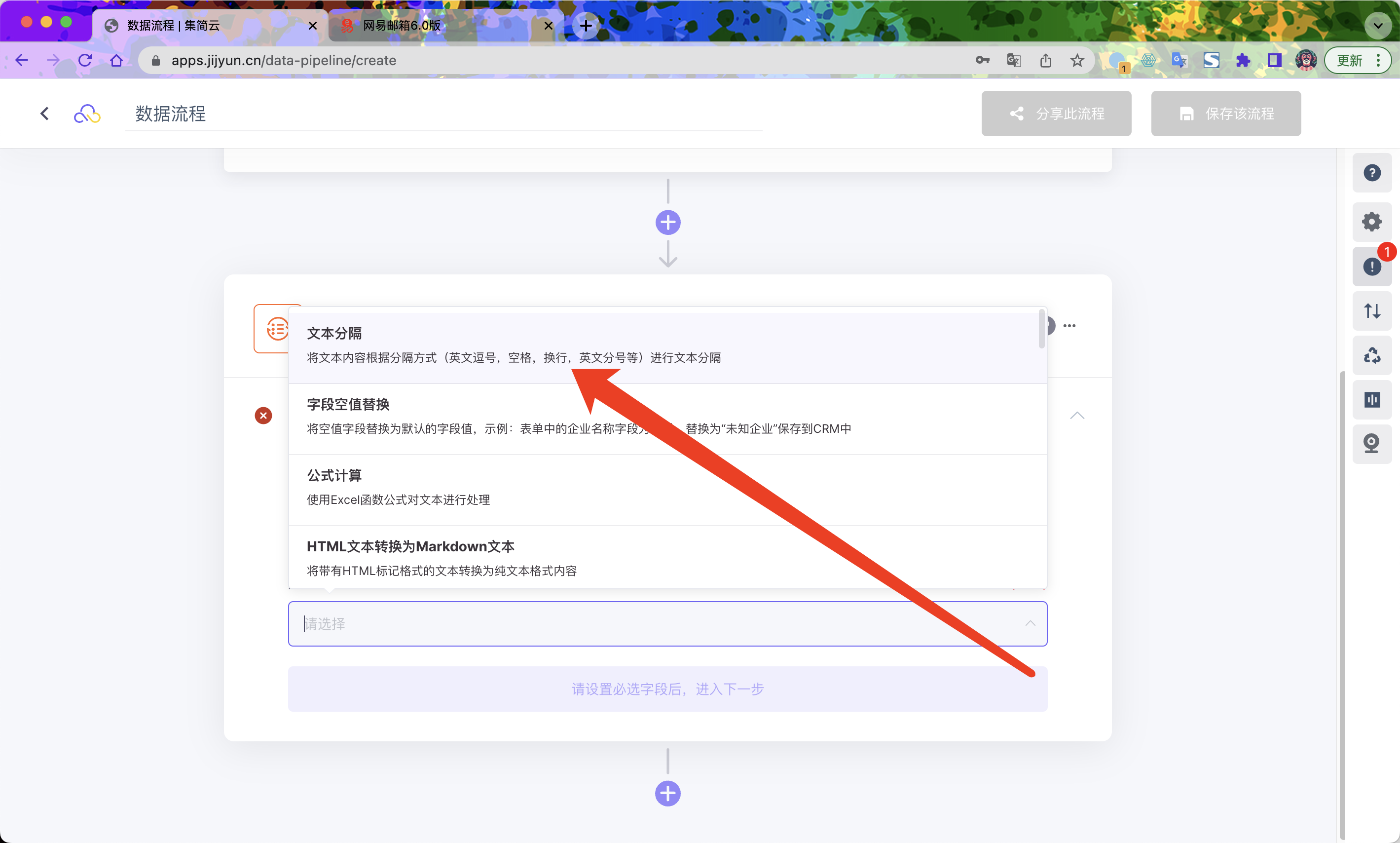Go back using the header back chevron

tap(45, 114)
